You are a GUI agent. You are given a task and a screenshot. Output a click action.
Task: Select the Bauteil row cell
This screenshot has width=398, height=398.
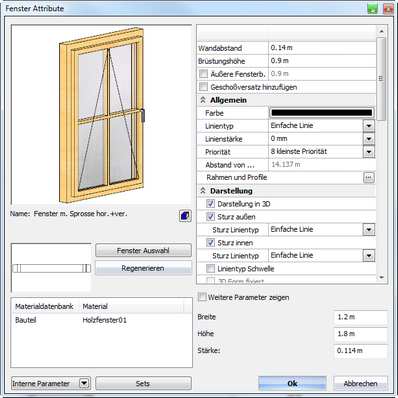(x=26, y=320)
